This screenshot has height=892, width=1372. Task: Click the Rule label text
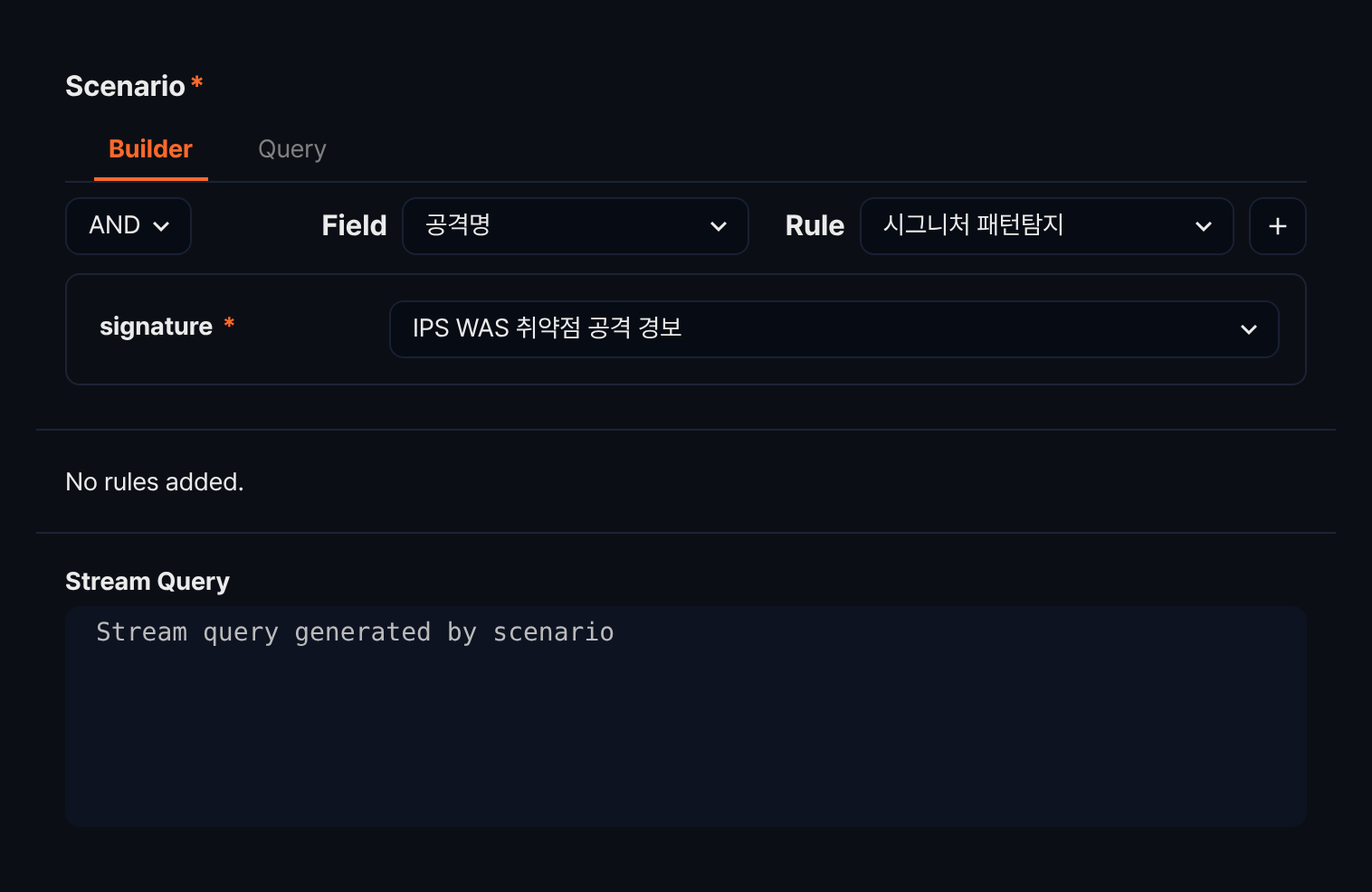click(815, 226)
